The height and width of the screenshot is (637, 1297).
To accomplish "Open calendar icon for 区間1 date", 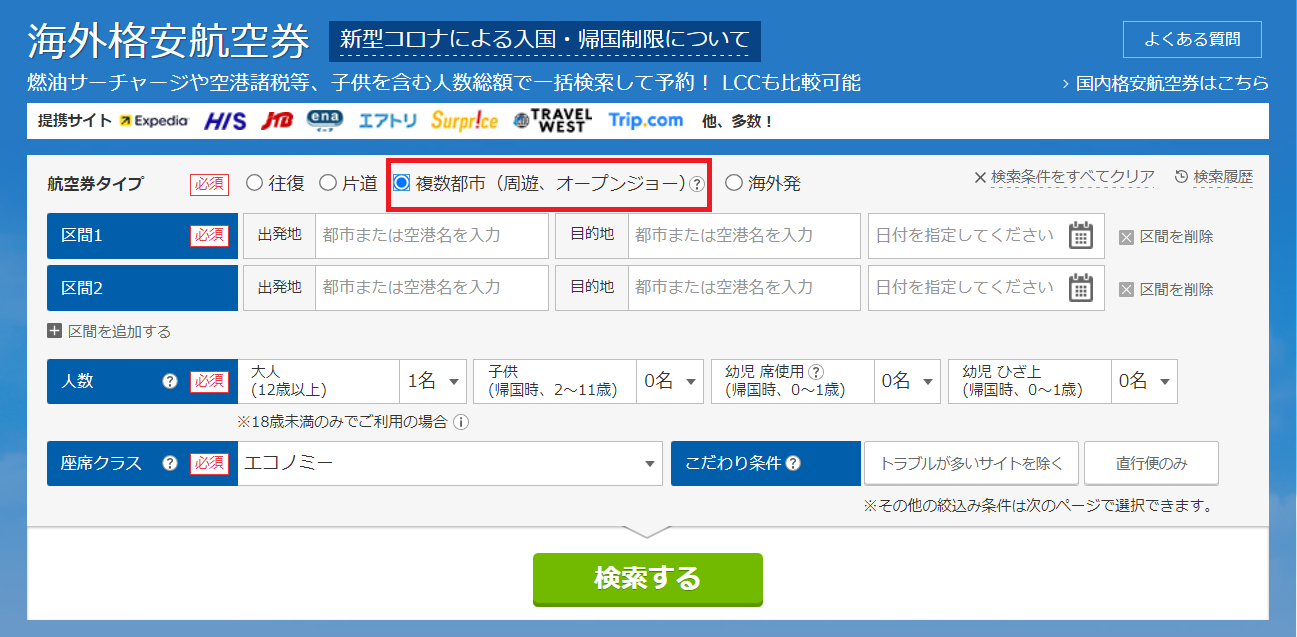I will 1080,236.
